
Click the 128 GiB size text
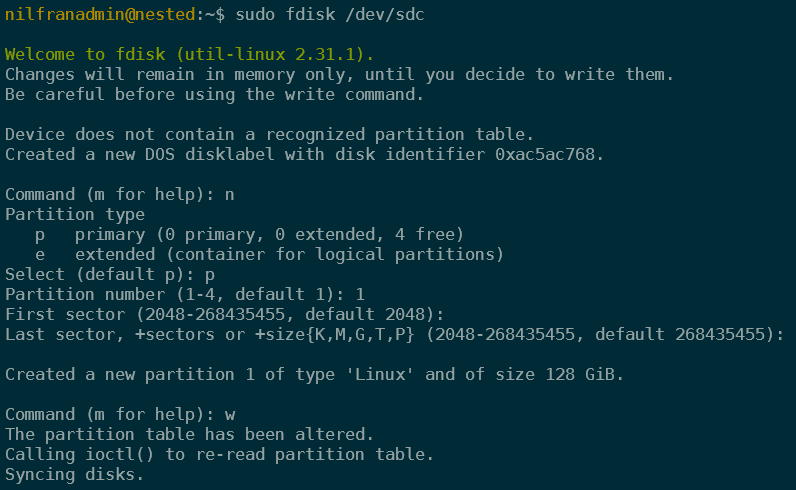point(580,374)
